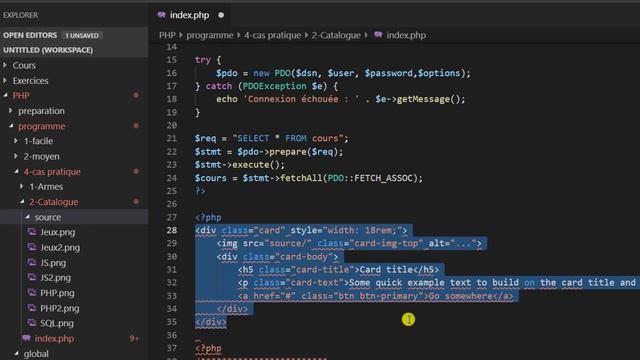Select the global folder label
This screenshot has width=640, height=360.
[x=36, y=354]
